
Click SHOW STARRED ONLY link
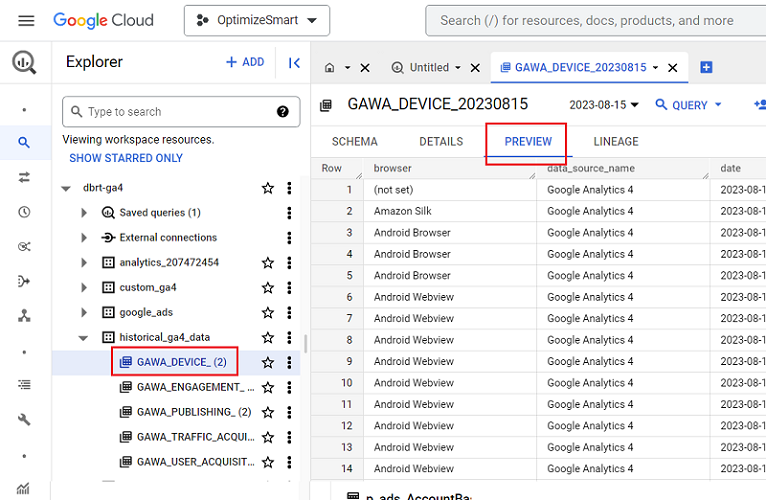(126, 158)
